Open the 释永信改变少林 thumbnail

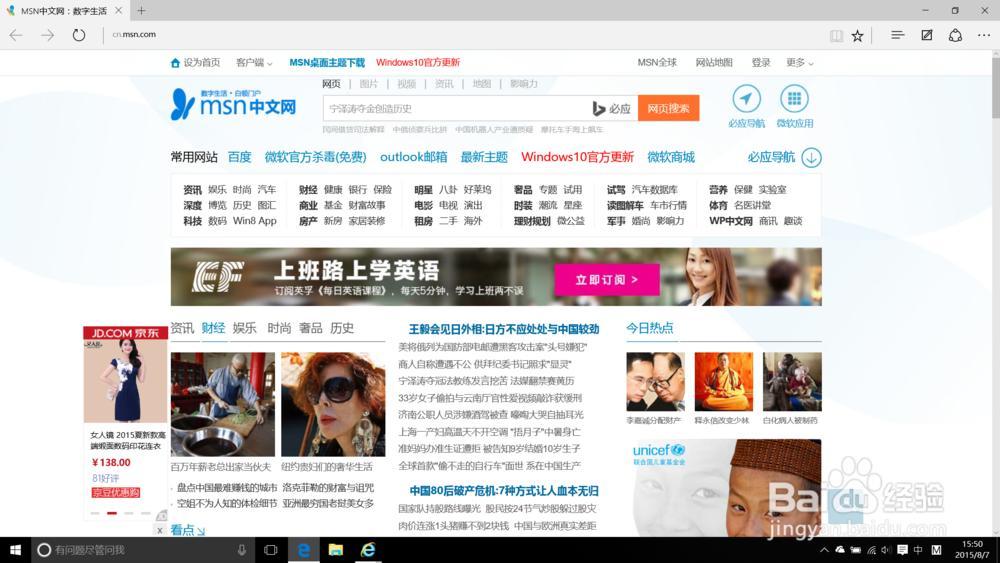coord(724,381)
